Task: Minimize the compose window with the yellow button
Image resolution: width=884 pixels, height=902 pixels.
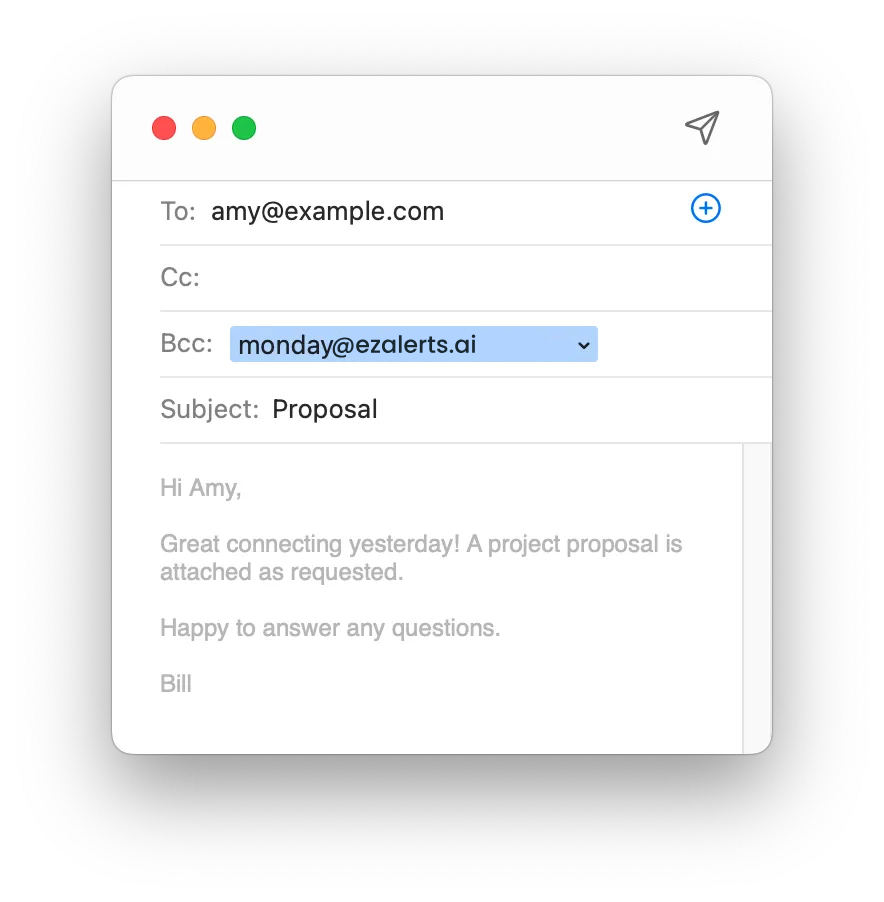Action: click(x=204, y=128)
